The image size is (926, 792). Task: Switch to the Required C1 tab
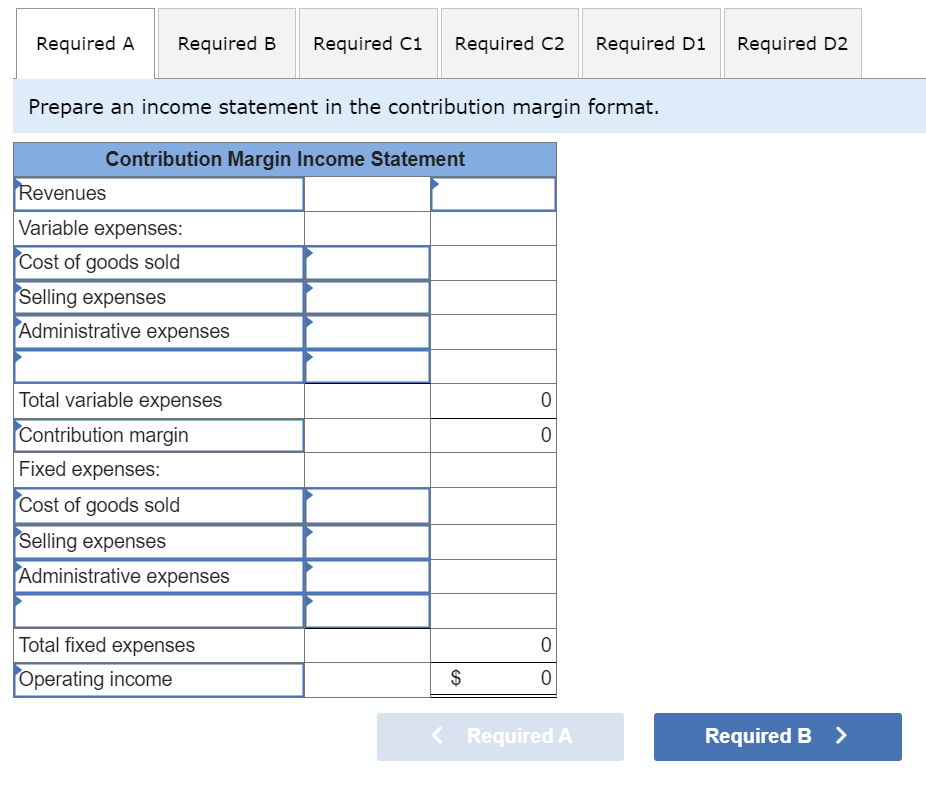[x=367, y=43]
